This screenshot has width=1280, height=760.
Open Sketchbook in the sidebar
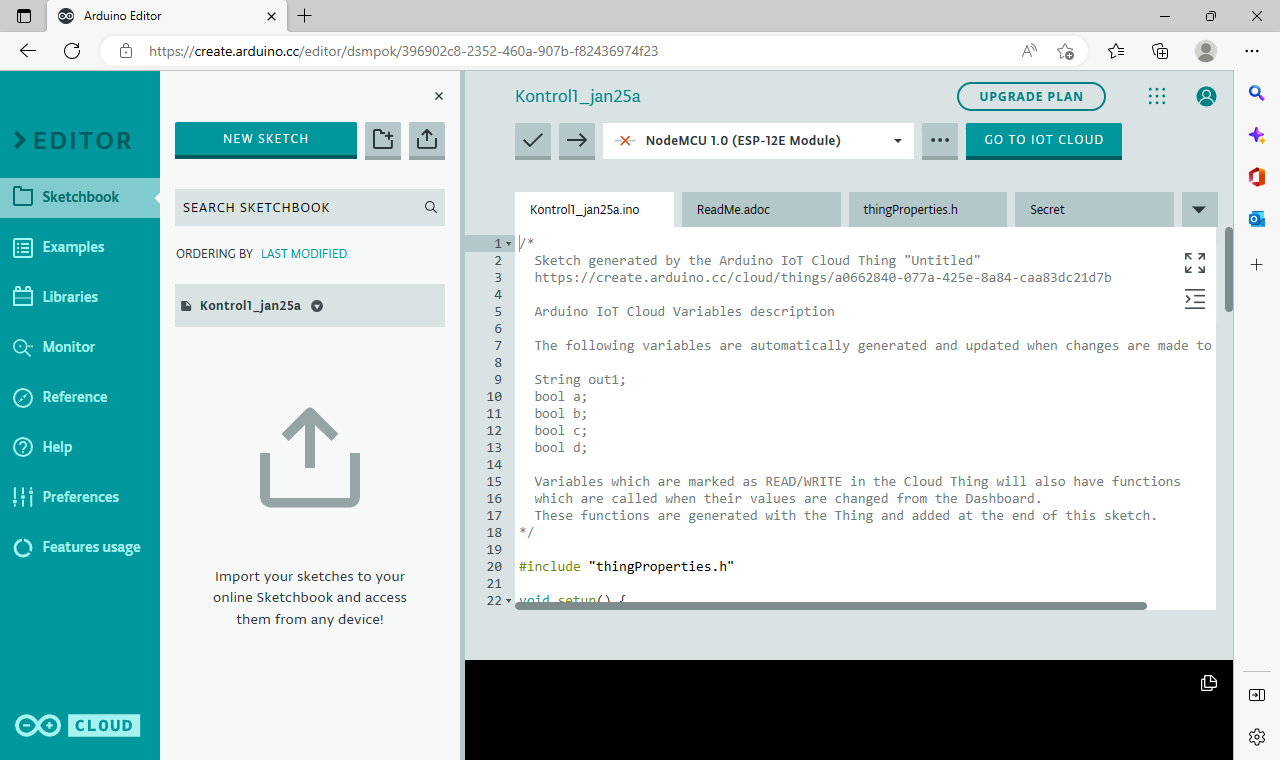click(x=80, y=197)
